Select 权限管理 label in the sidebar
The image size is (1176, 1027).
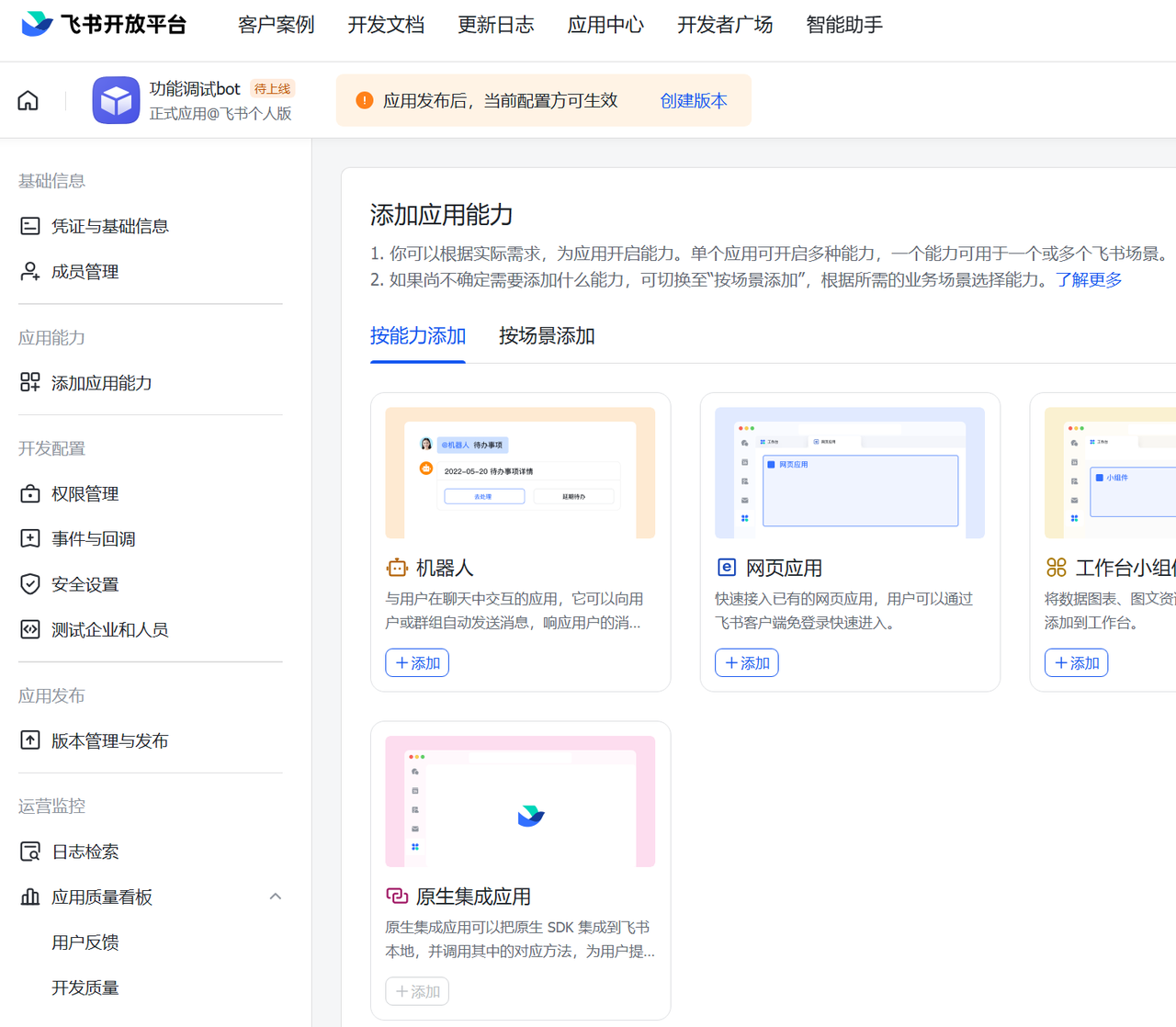click(x=85, y=494)
